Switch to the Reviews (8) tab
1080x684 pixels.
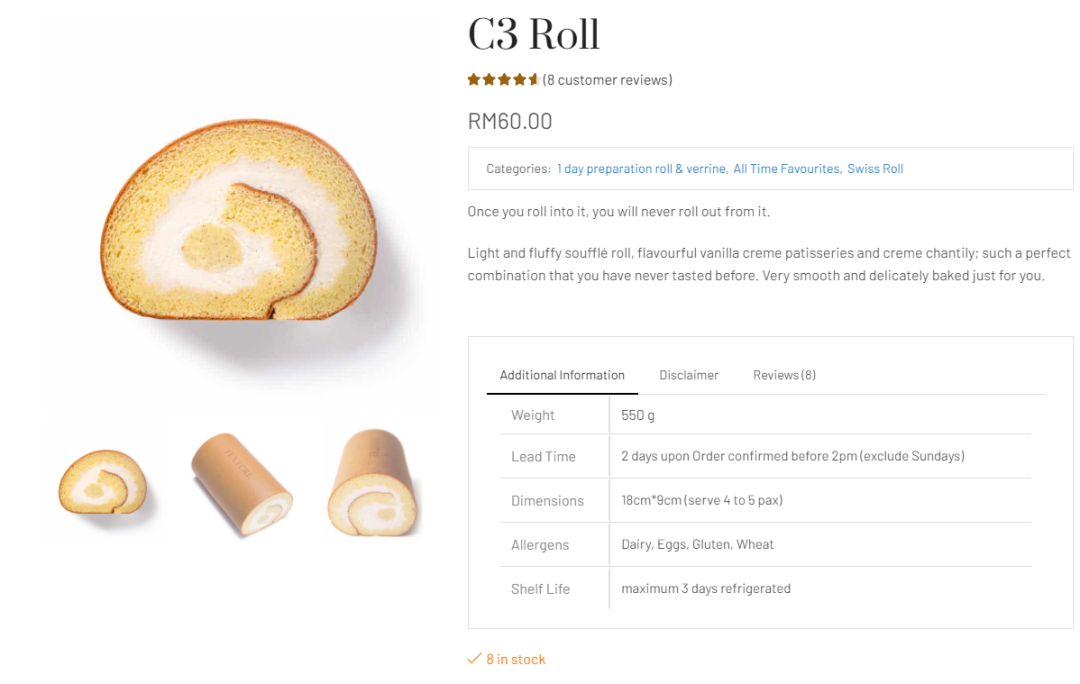(x=785, y=375)
